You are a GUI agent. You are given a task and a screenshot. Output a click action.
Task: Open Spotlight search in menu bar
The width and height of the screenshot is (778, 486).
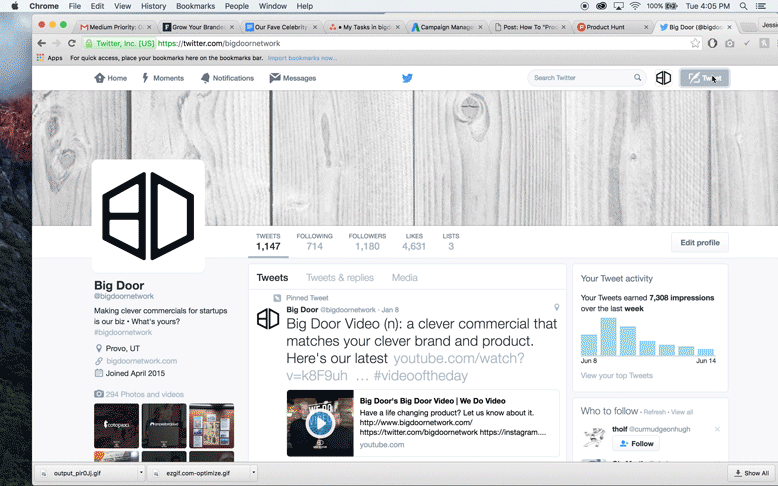point(743,6)
